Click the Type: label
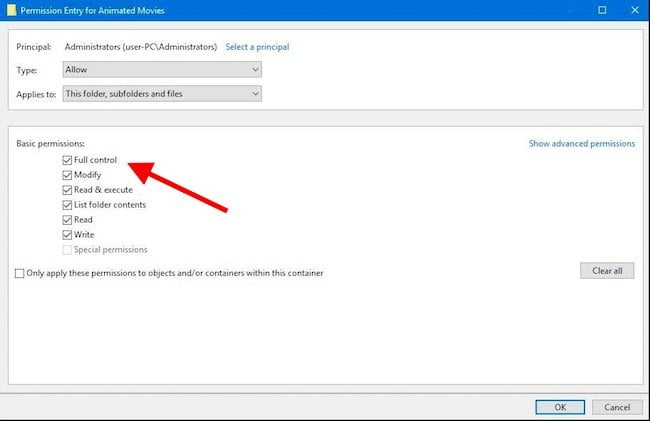This screenshot has height=421, width=650. click(x=27, y=70)
